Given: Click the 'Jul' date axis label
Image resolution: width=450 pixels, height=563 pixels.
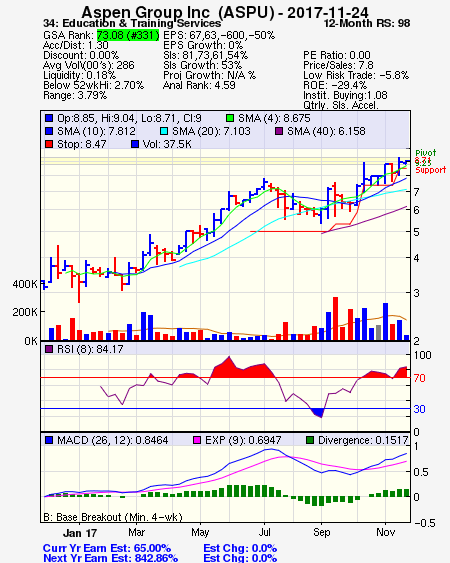Looking at the screenshot, I should click(264, 532).
